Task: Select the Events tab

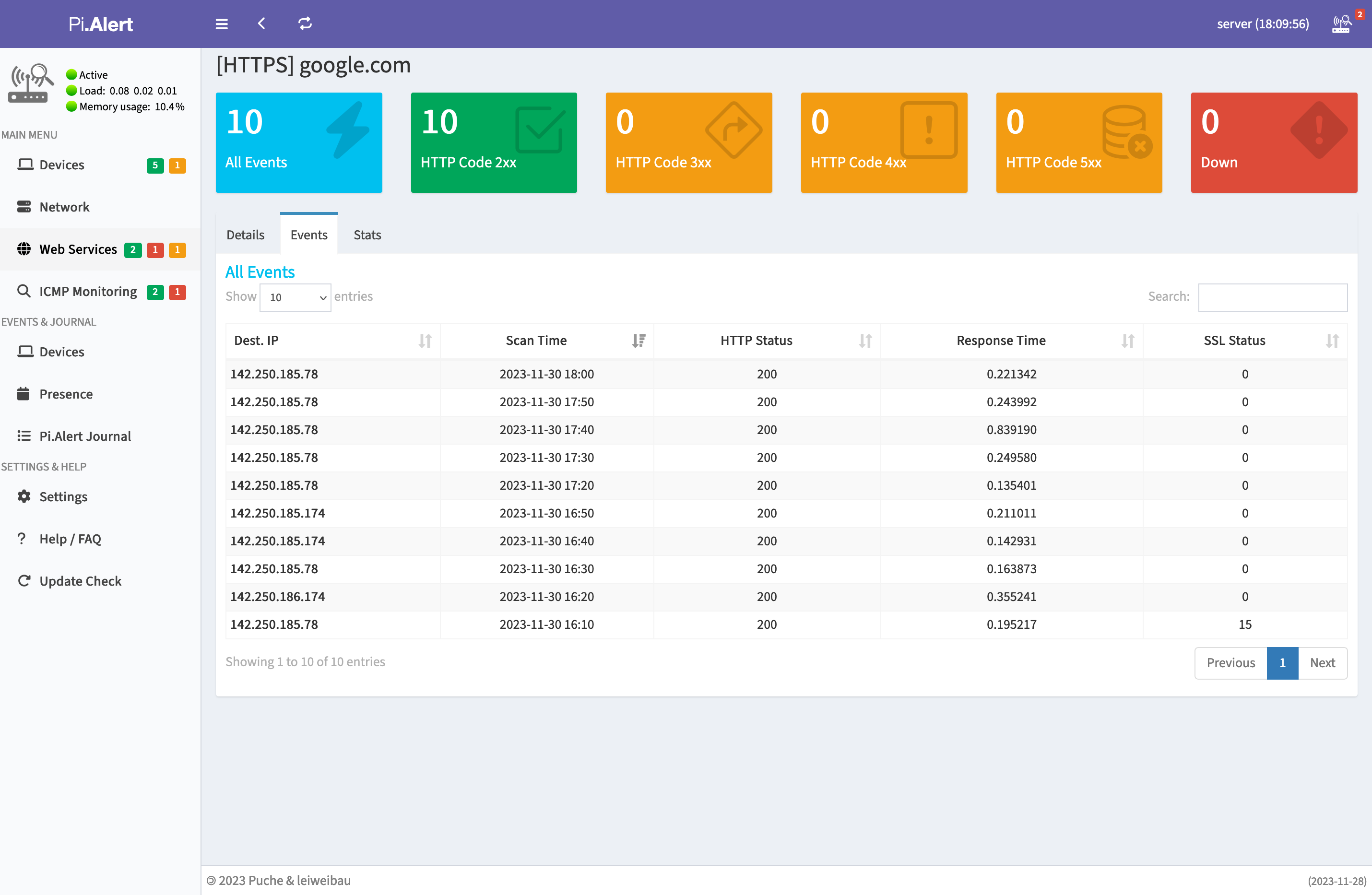Action: [x=309, y=234]
